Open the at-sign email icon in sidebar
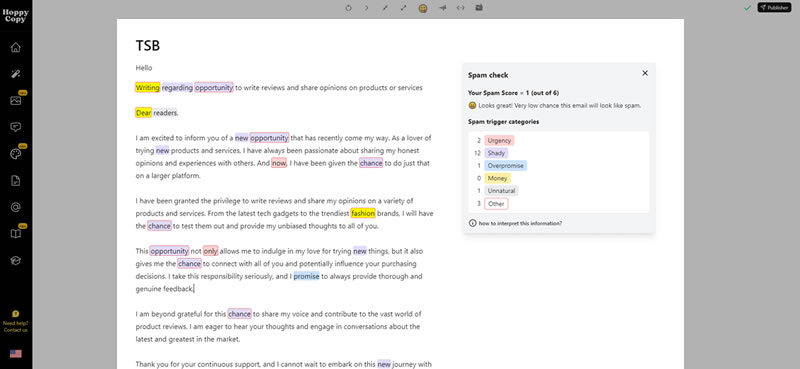 click(x=16, y=207)
